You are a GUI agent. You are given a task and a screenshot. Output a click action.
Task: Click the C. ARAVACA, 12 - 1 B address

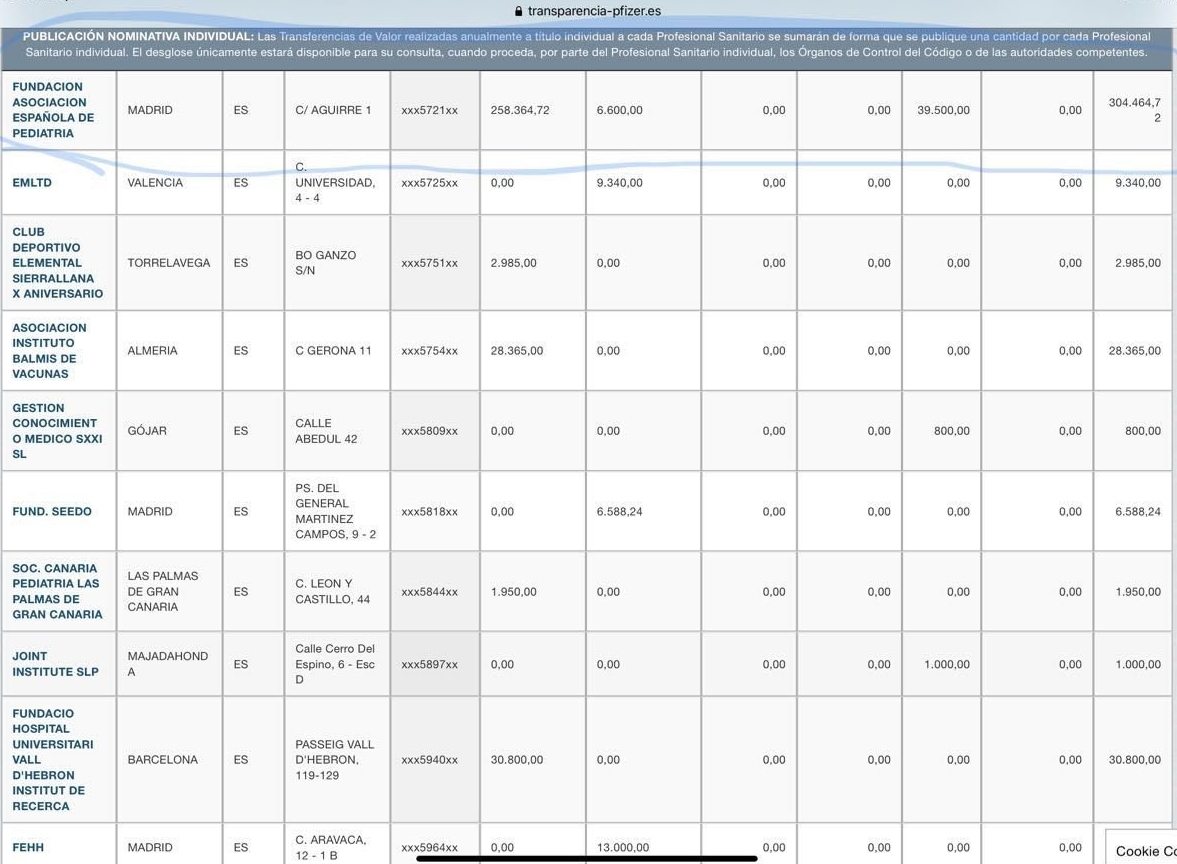331,847
